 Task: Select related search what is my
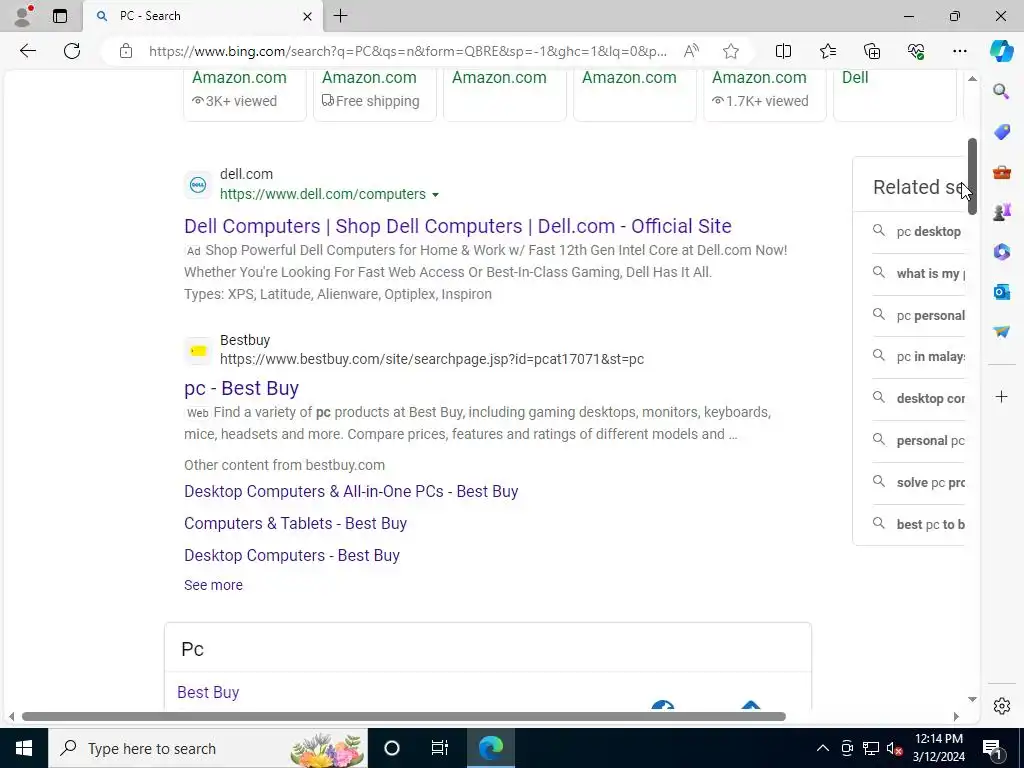919,274
